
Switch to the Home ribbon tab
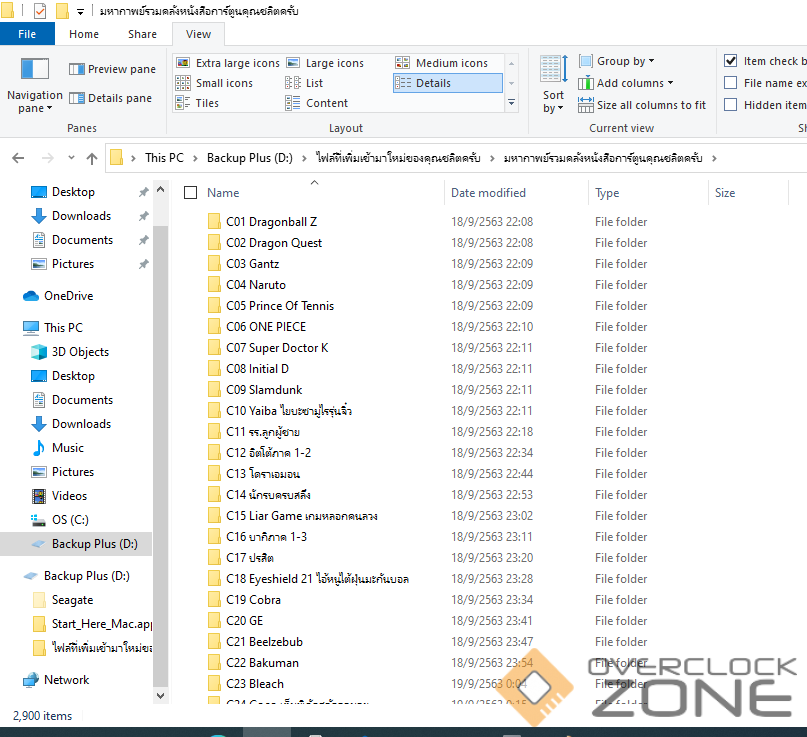84,34
